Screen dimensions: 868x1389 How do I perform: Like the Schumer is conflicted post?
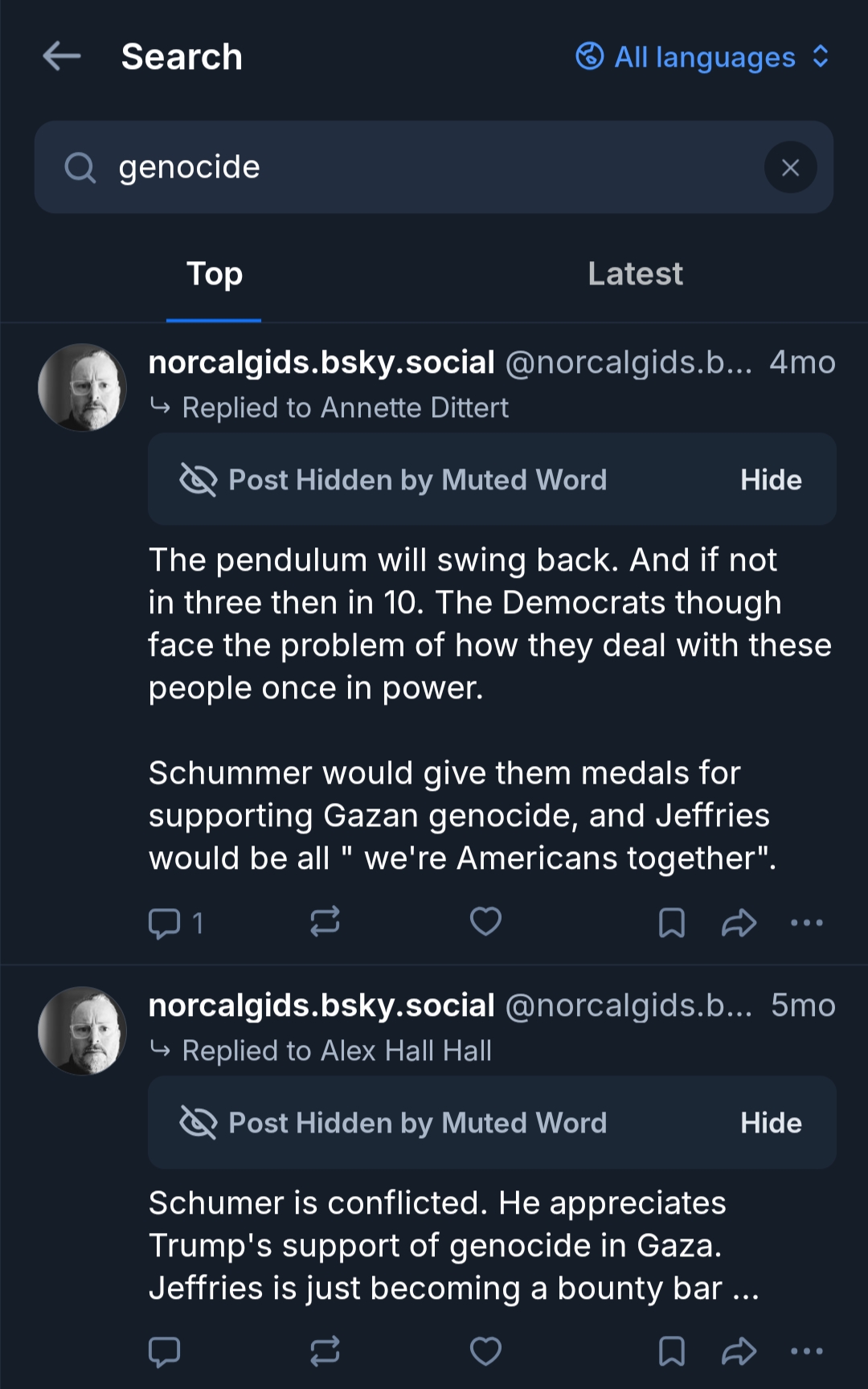click(x=485, y=1352)
